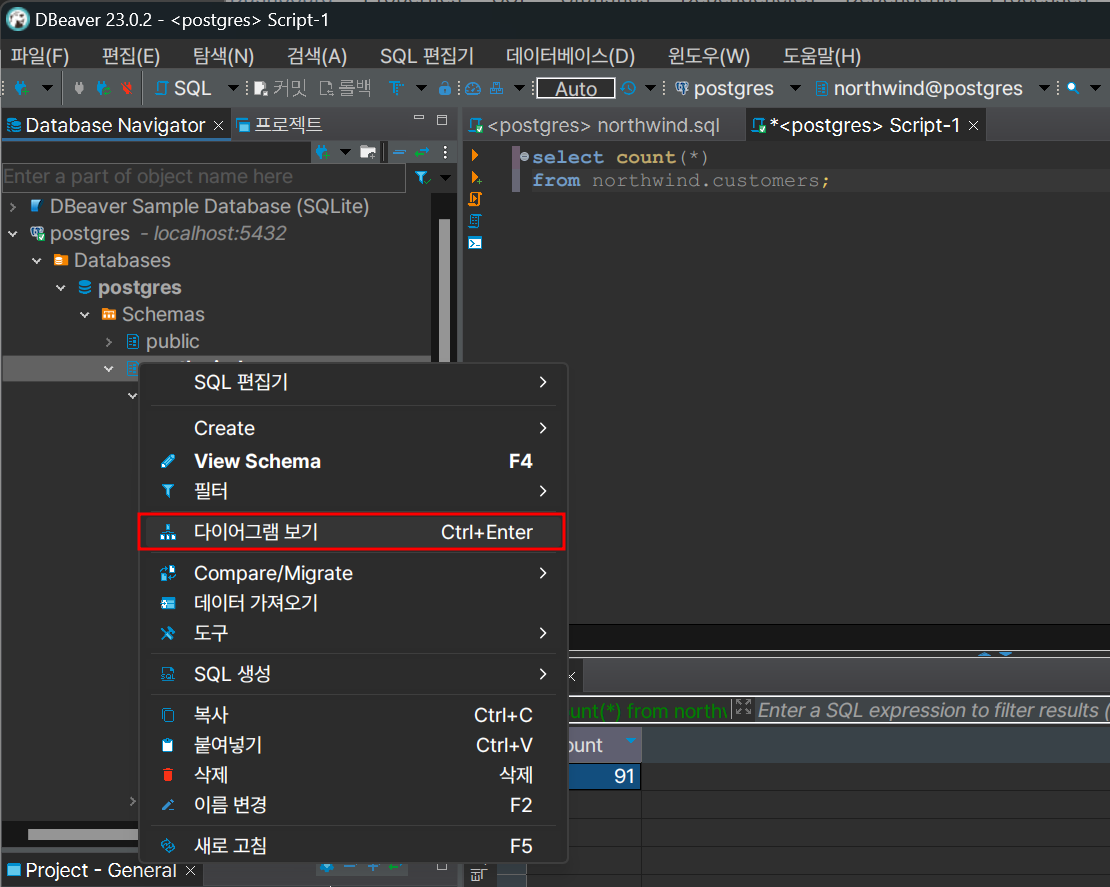Open 윈도우(W) menu
The image size is (1110, 887).
[x=709, y=56]
